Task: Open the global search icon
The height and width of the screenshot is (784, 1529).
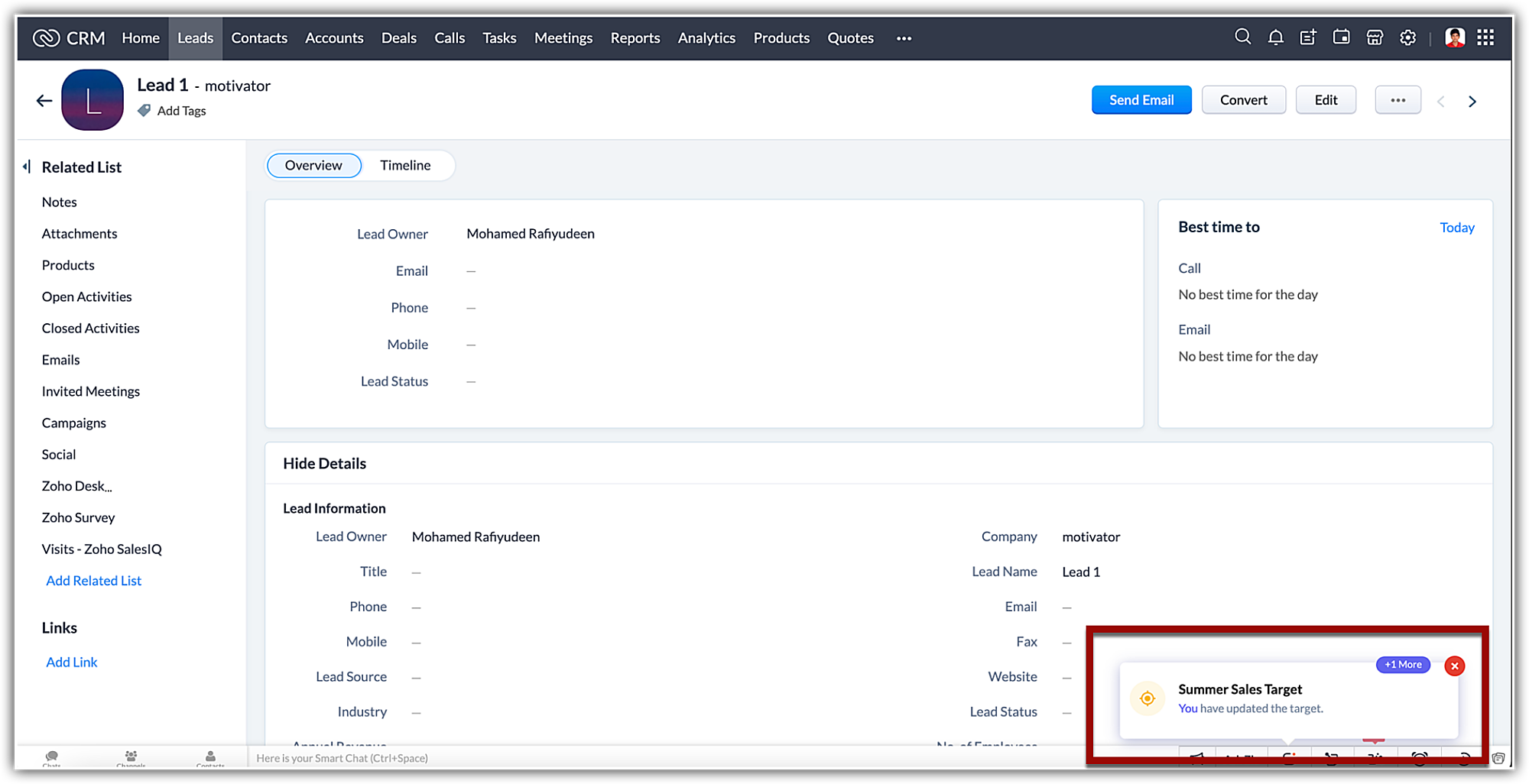Action: (x=1242, y=37)
